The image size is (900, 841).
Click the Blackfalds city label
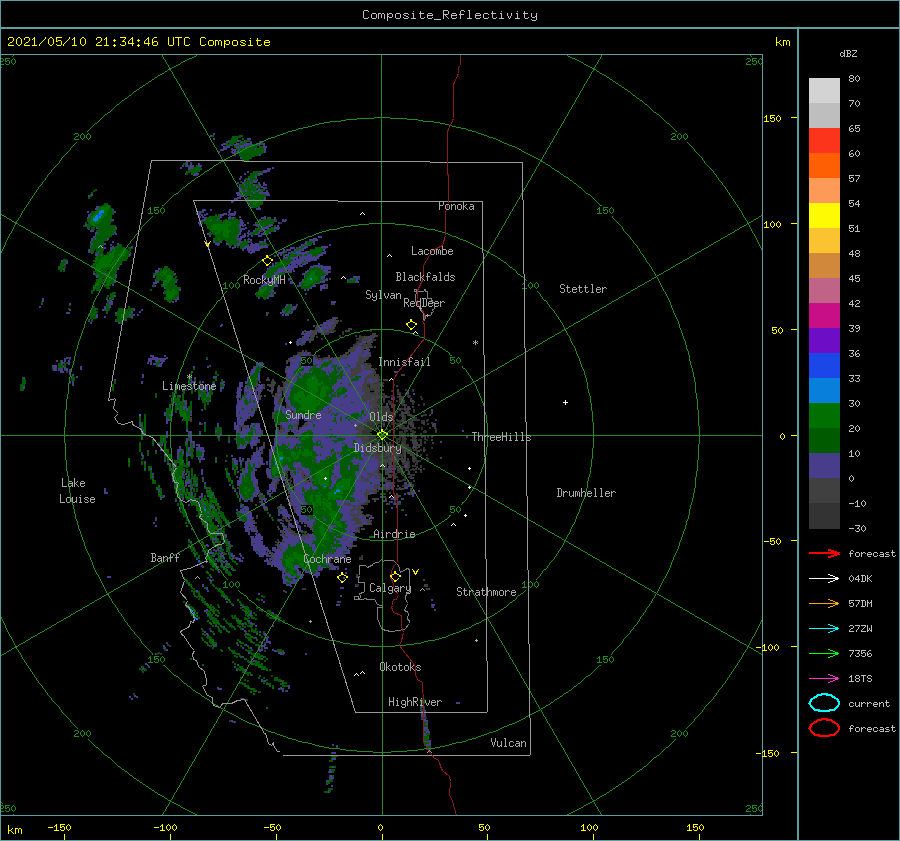tap(425, 277)
